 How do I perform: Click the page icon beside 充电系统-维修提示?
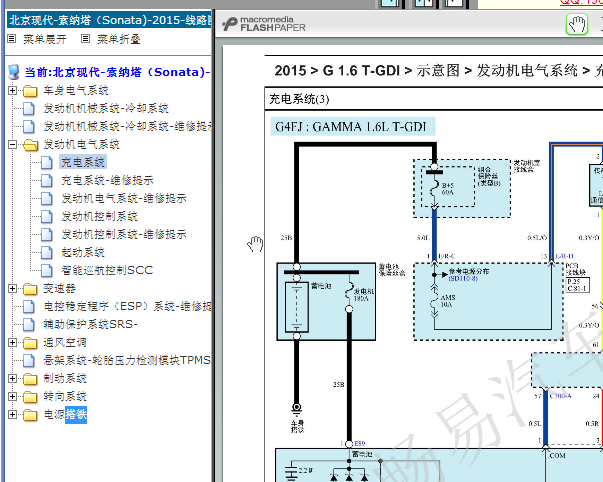47,180
